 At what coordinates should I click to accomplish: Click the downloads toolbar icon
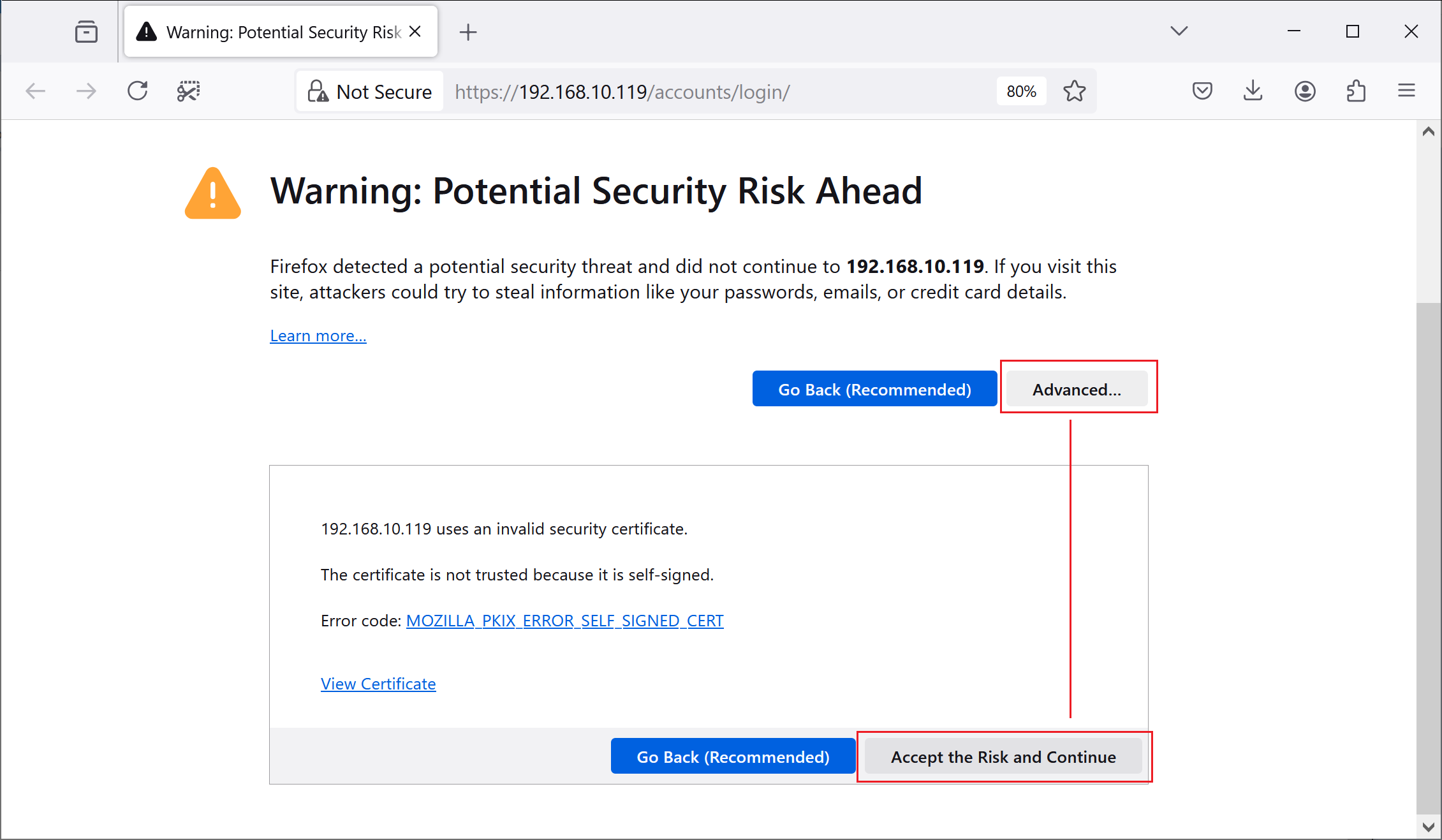[1253, 91]
